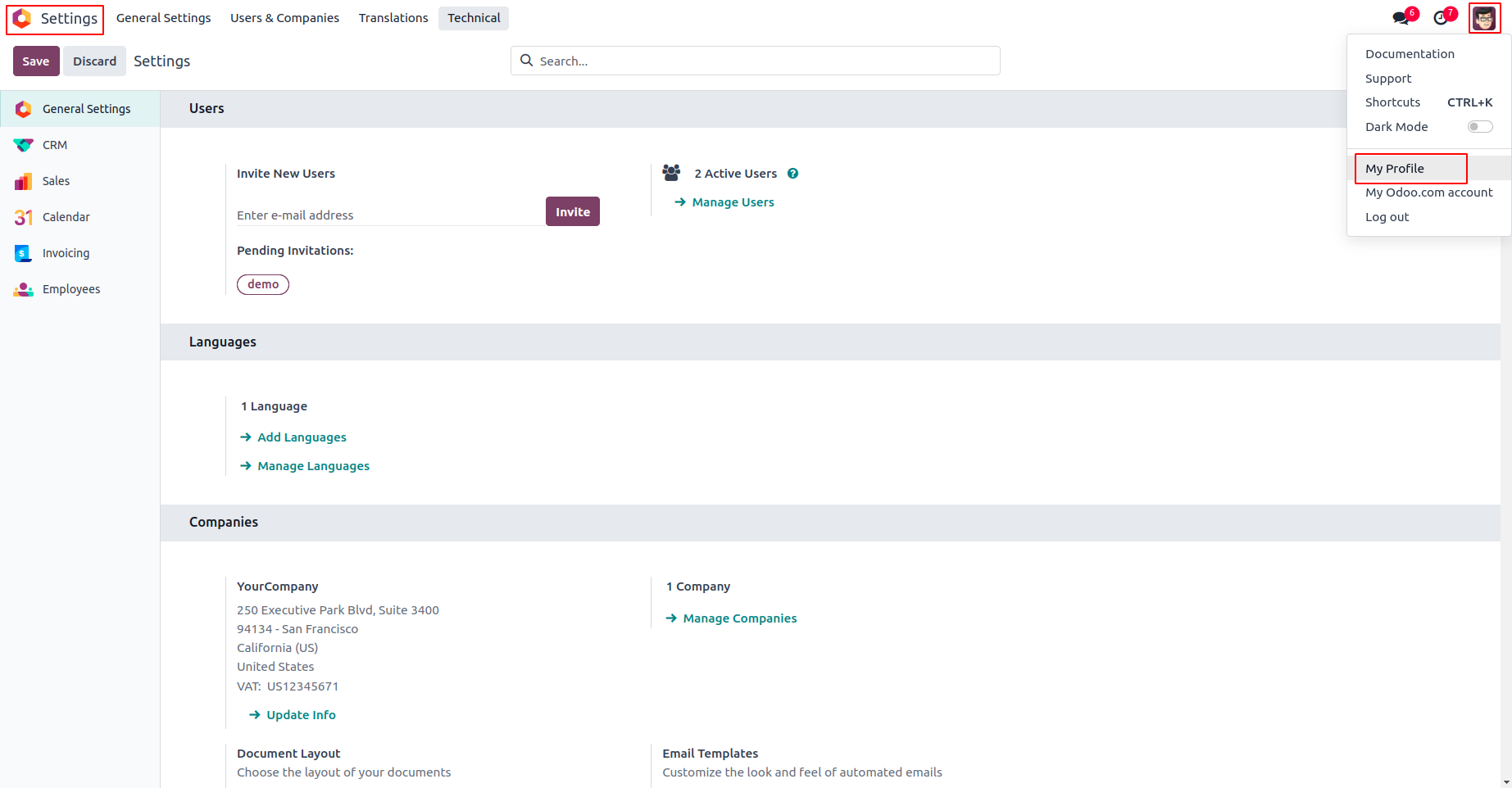Expand the Technical menu
The width and height of the screenshot is (1512, 788).
pos(474,18)
